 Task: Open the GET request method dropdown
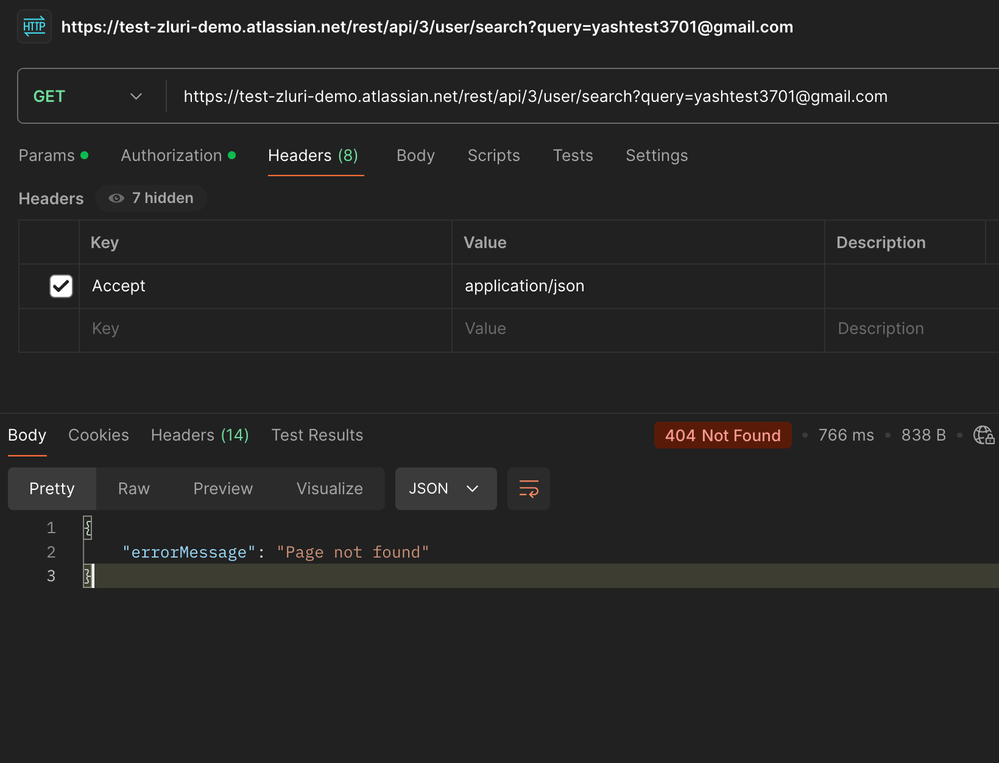(x=90, y=97)
